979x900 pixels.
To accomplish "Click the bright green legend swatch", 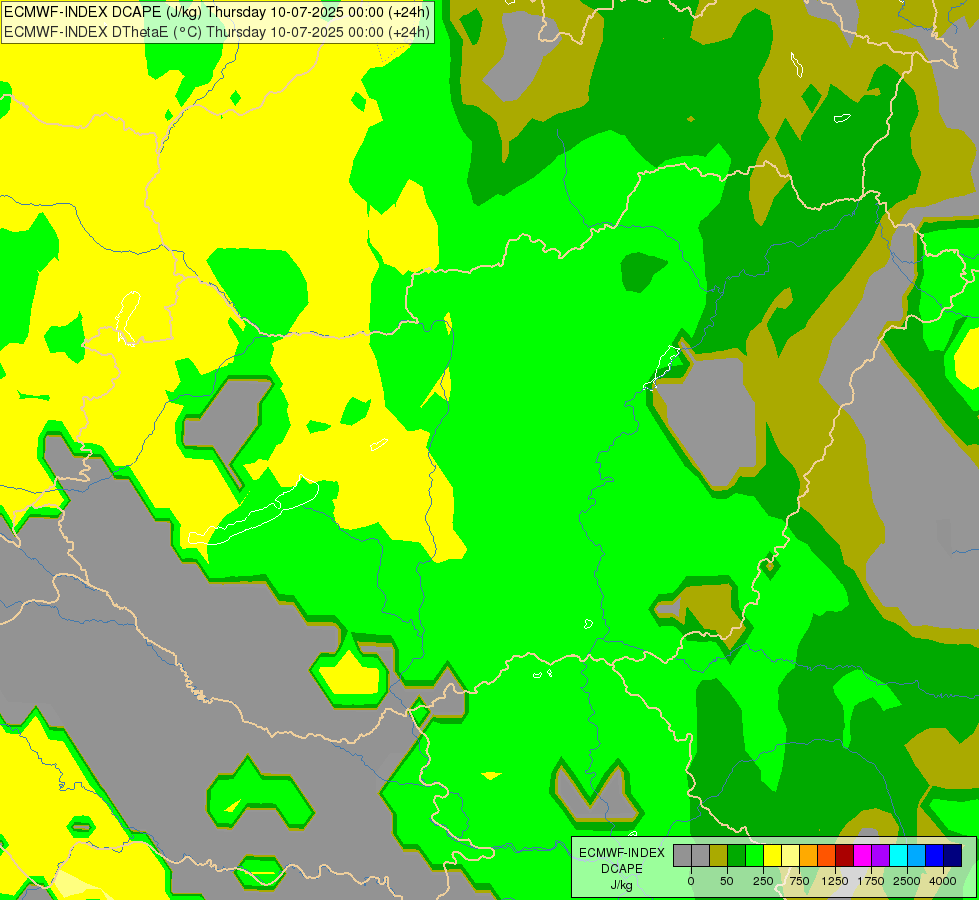I will point(754,856).
